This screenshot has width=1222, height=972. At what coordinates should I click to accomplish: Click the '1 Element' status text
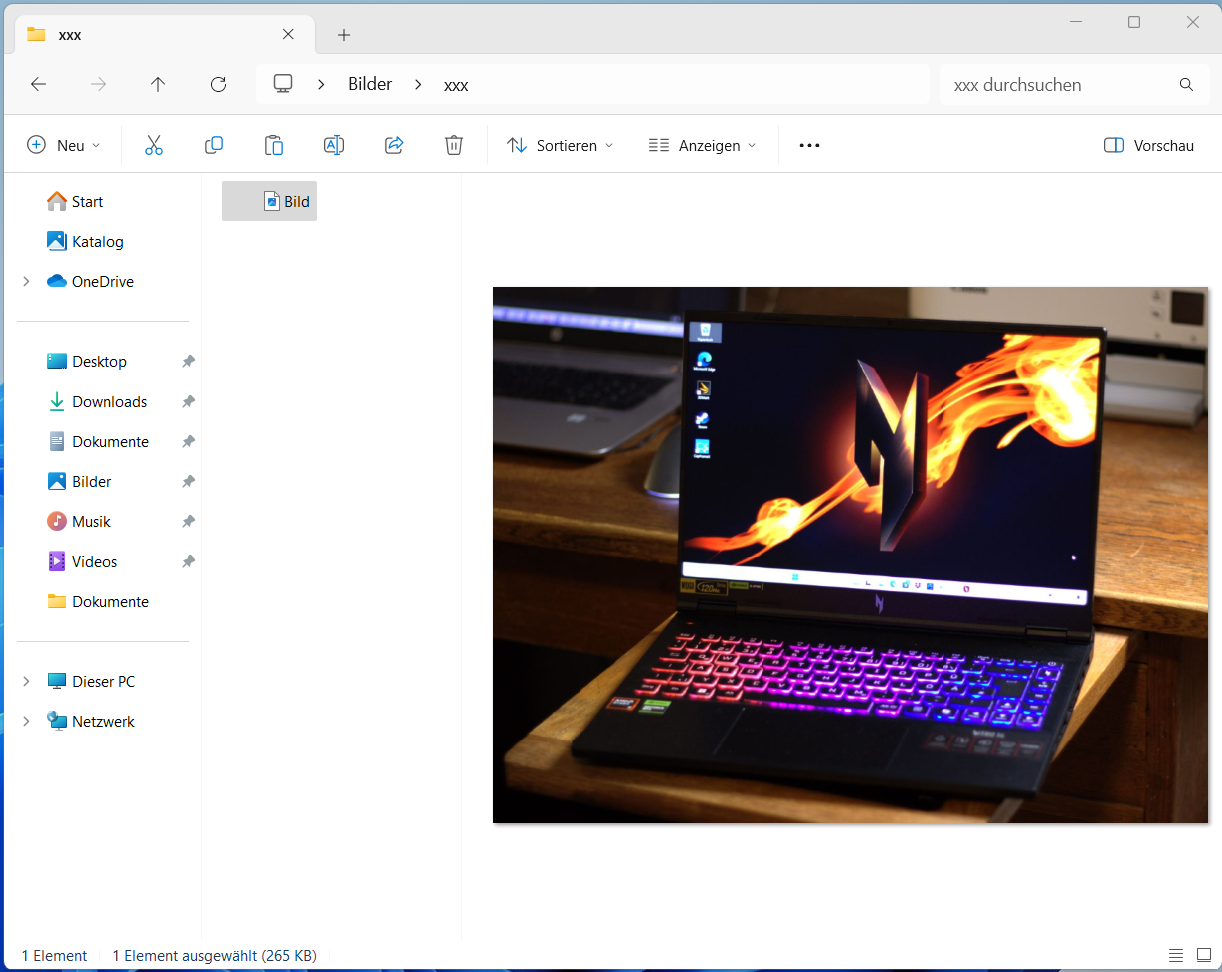(54, 956)
